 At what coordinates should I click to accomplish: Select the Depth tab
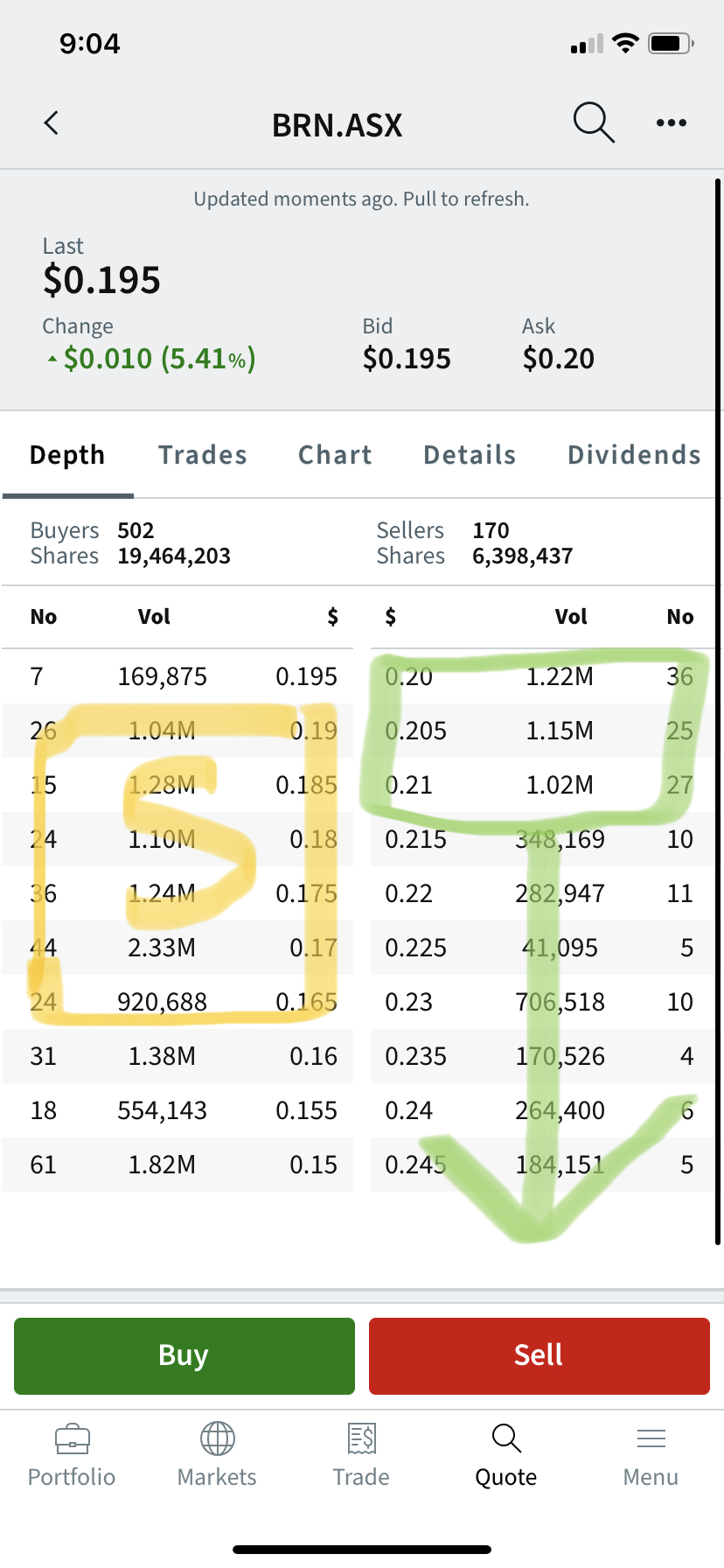(x=67, y=455)
